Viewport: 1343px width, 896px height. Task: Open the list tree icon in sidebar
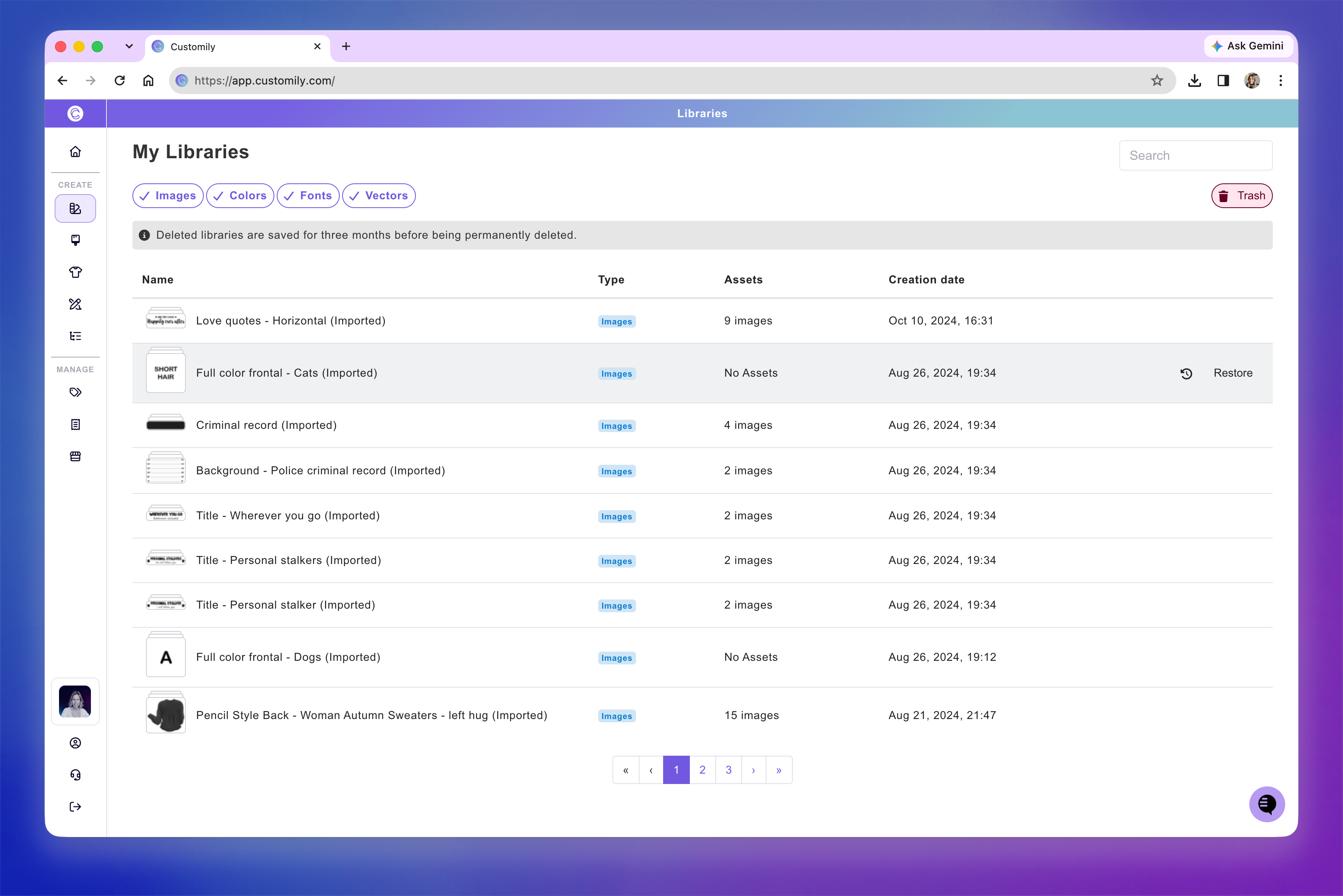pyautogui.click(x=75, y=336)
